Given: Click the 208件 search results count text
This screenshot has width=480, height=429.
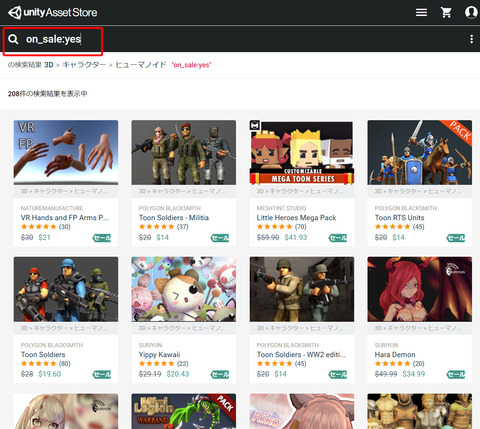Looking at the screenshot, I should (x=47, y=94).
